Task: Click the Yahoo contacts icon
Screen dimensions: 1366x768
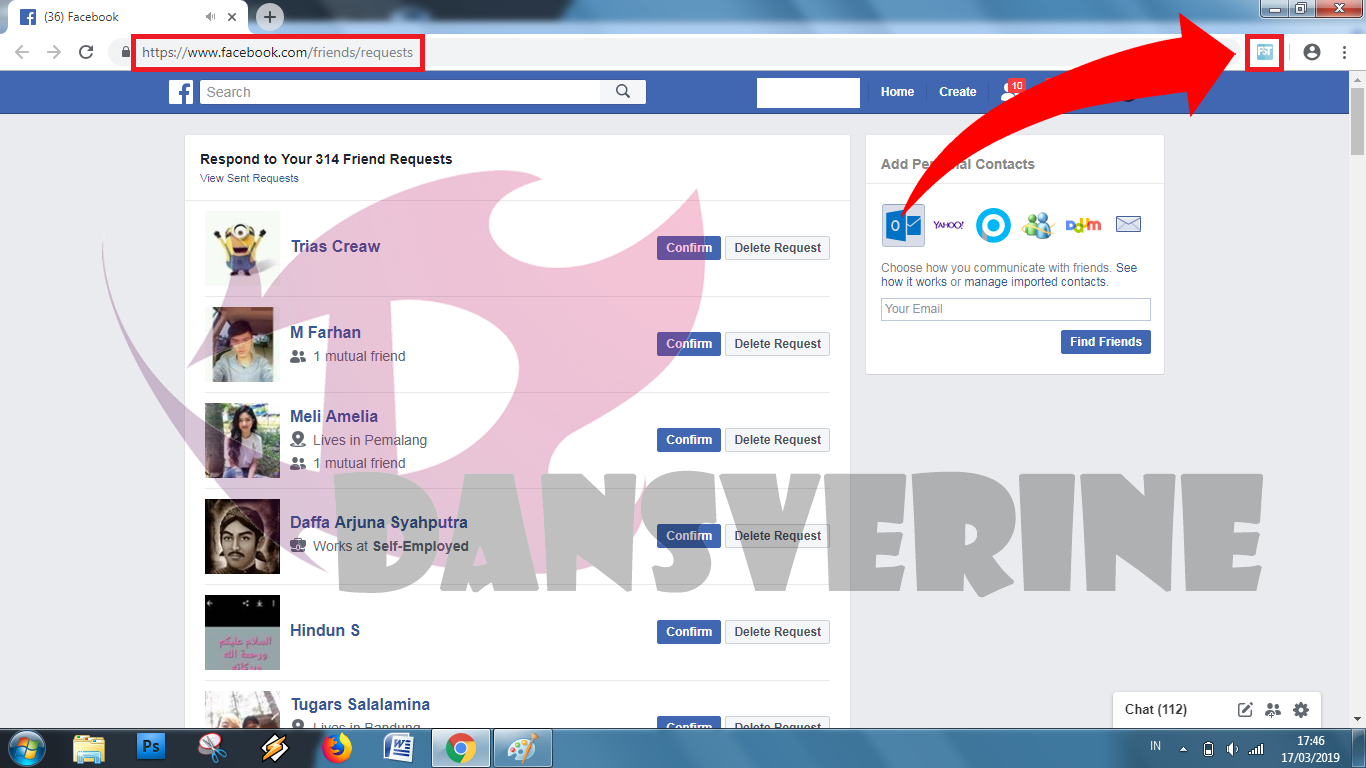Action: click(x=948, y=225)
